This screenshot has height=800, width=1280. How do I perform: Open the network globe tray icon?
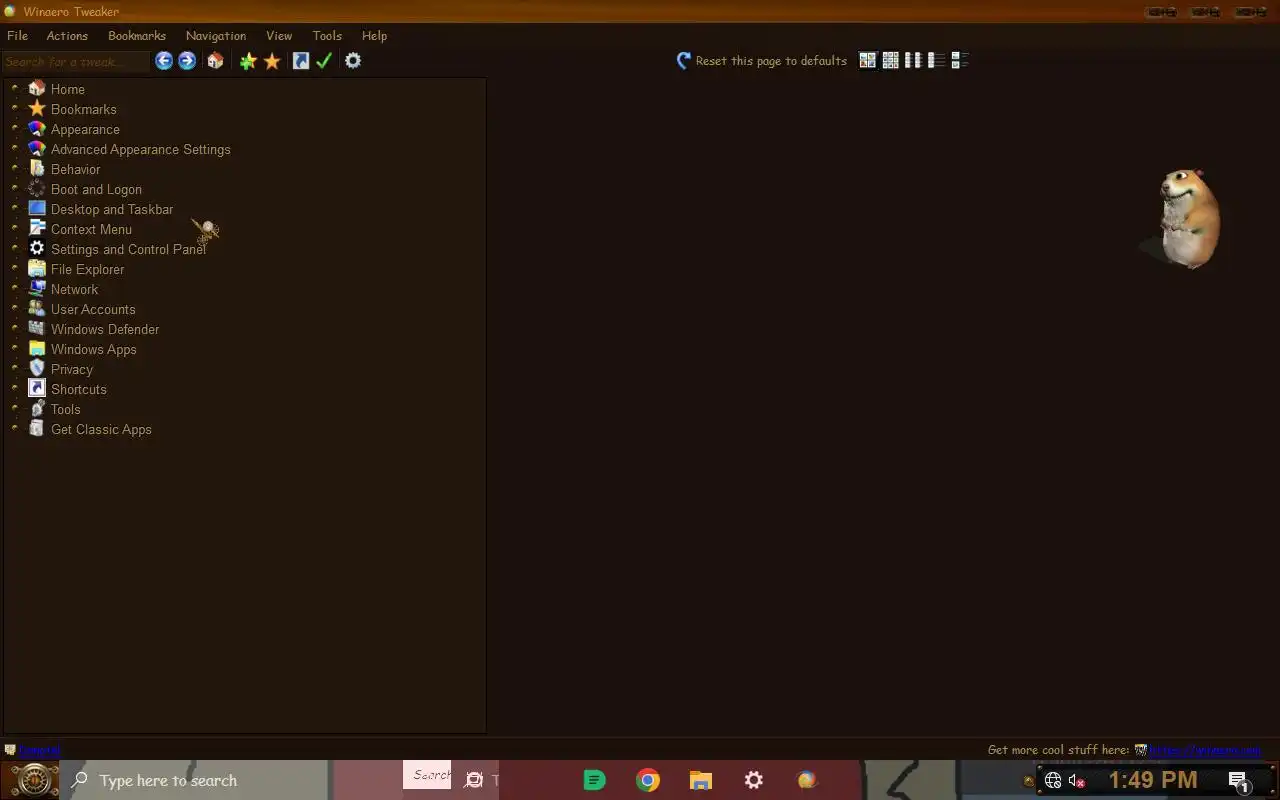(x=1053, y=781)
